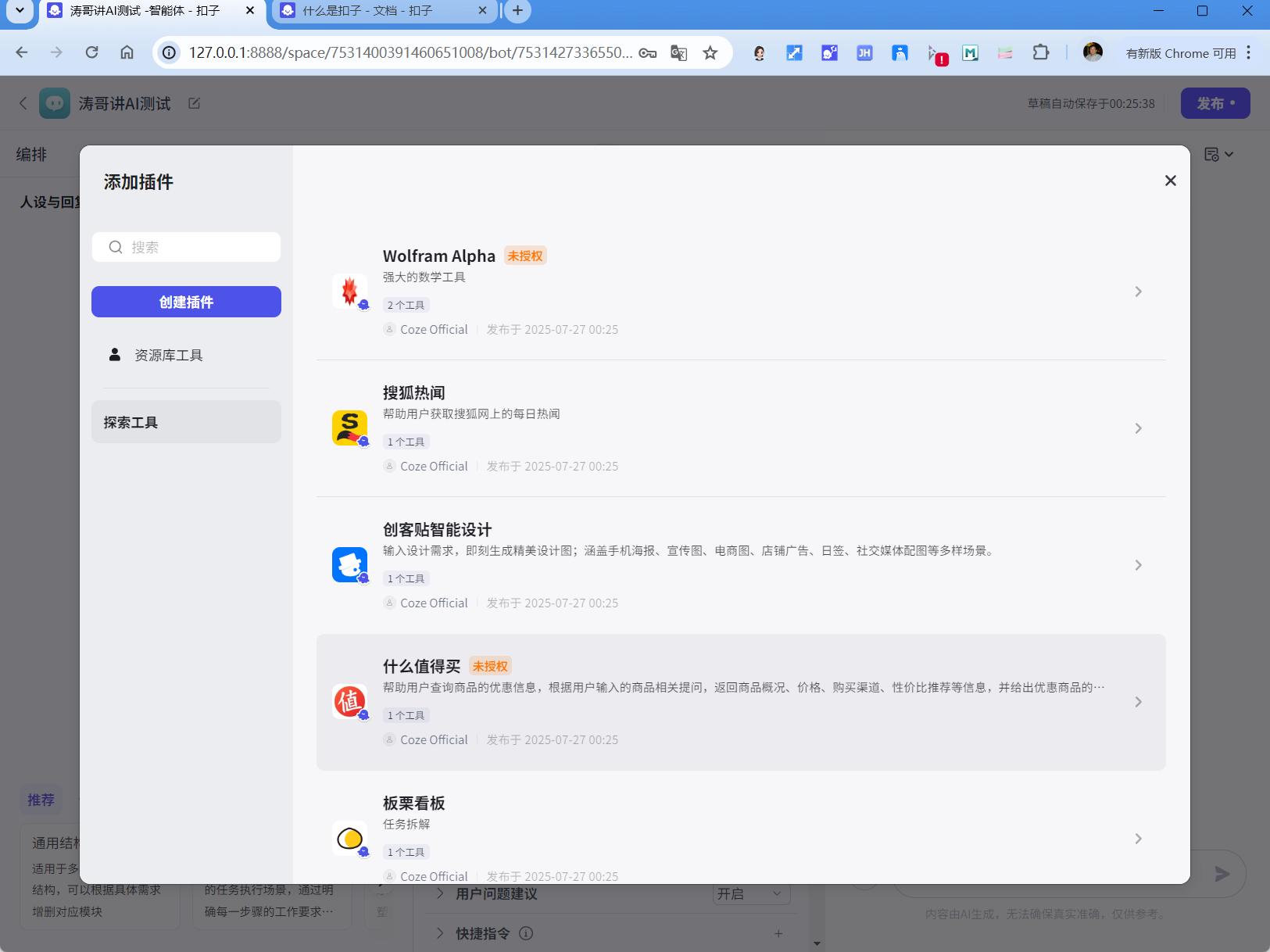Click the 创建插件 button
This screenshot has width=1270, height=952.
coord(186,302)
